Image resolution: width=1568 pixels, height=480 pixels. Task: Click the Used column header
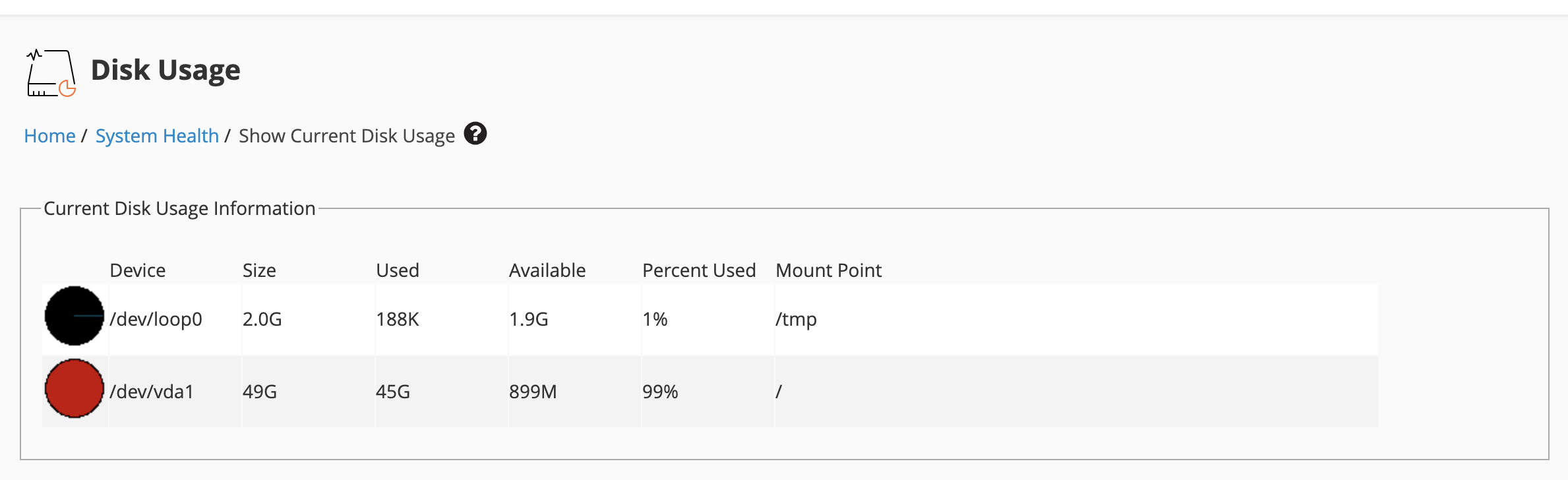coord(398,270)
